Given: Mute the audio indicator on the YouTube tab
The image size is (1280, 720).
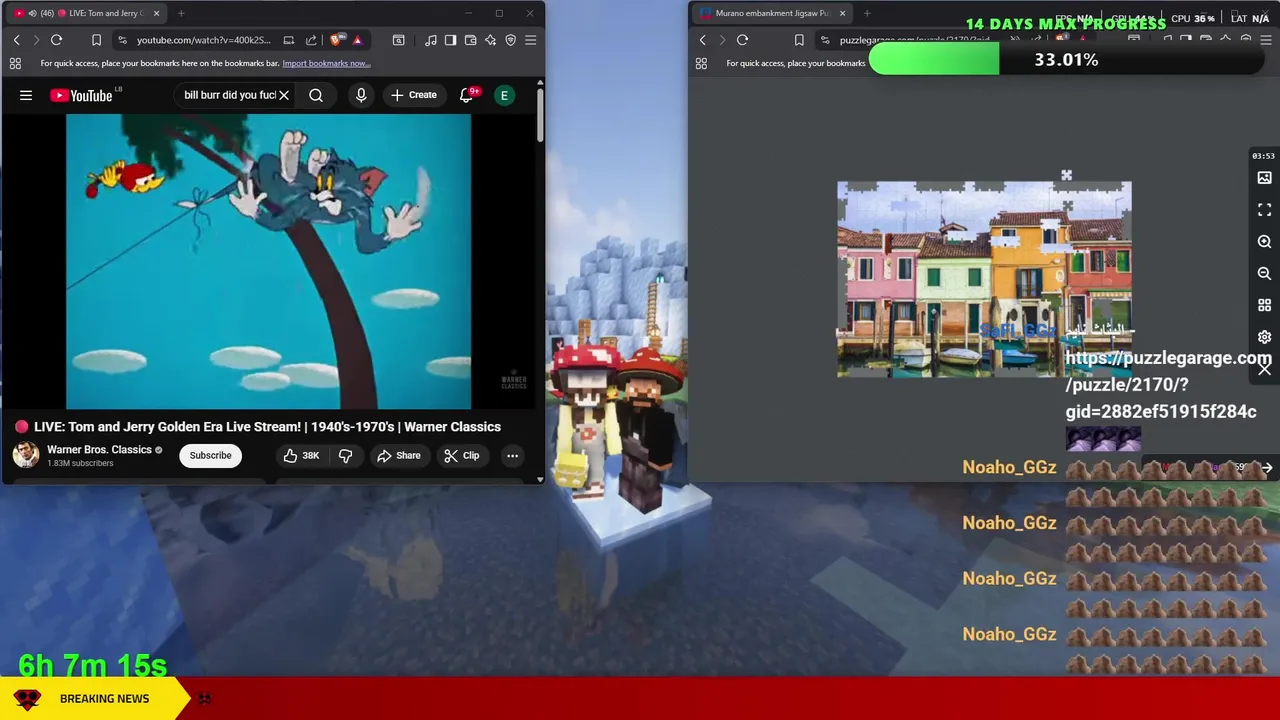Looking at the screenshot, I should 32,13.
